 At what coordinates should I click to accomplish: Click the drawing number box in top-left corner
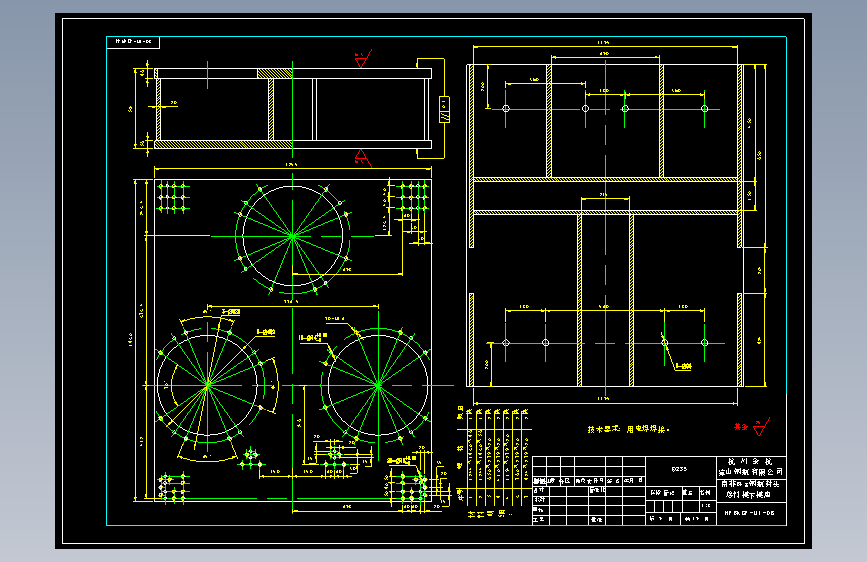tap(133, 42)
